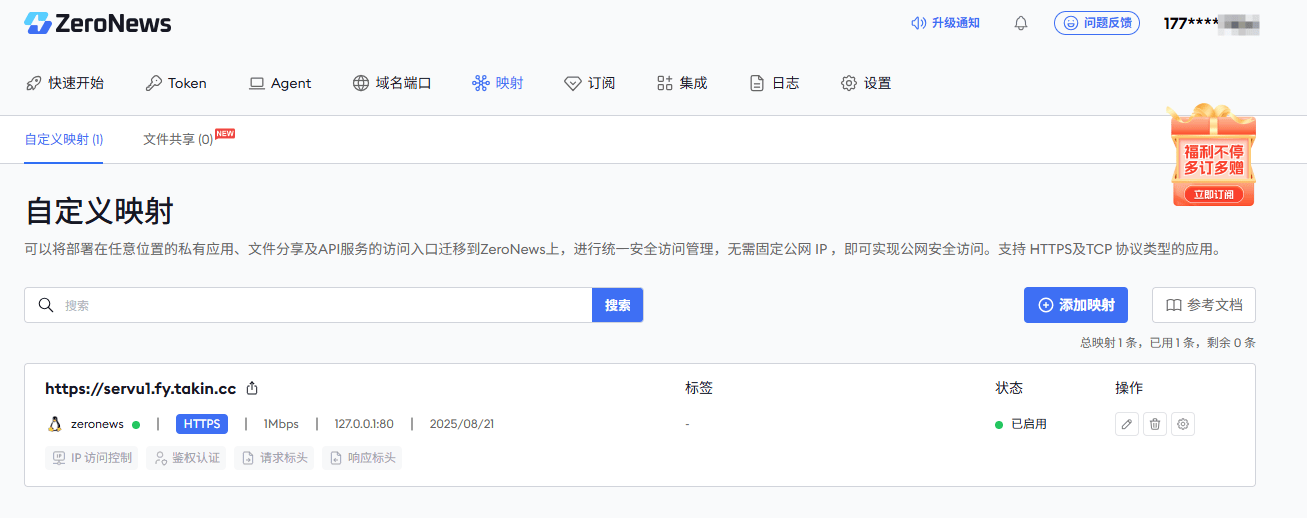This screenshot has width=1307, height=518.
Task: Open 请求标头 option
Action: [274, 458]
